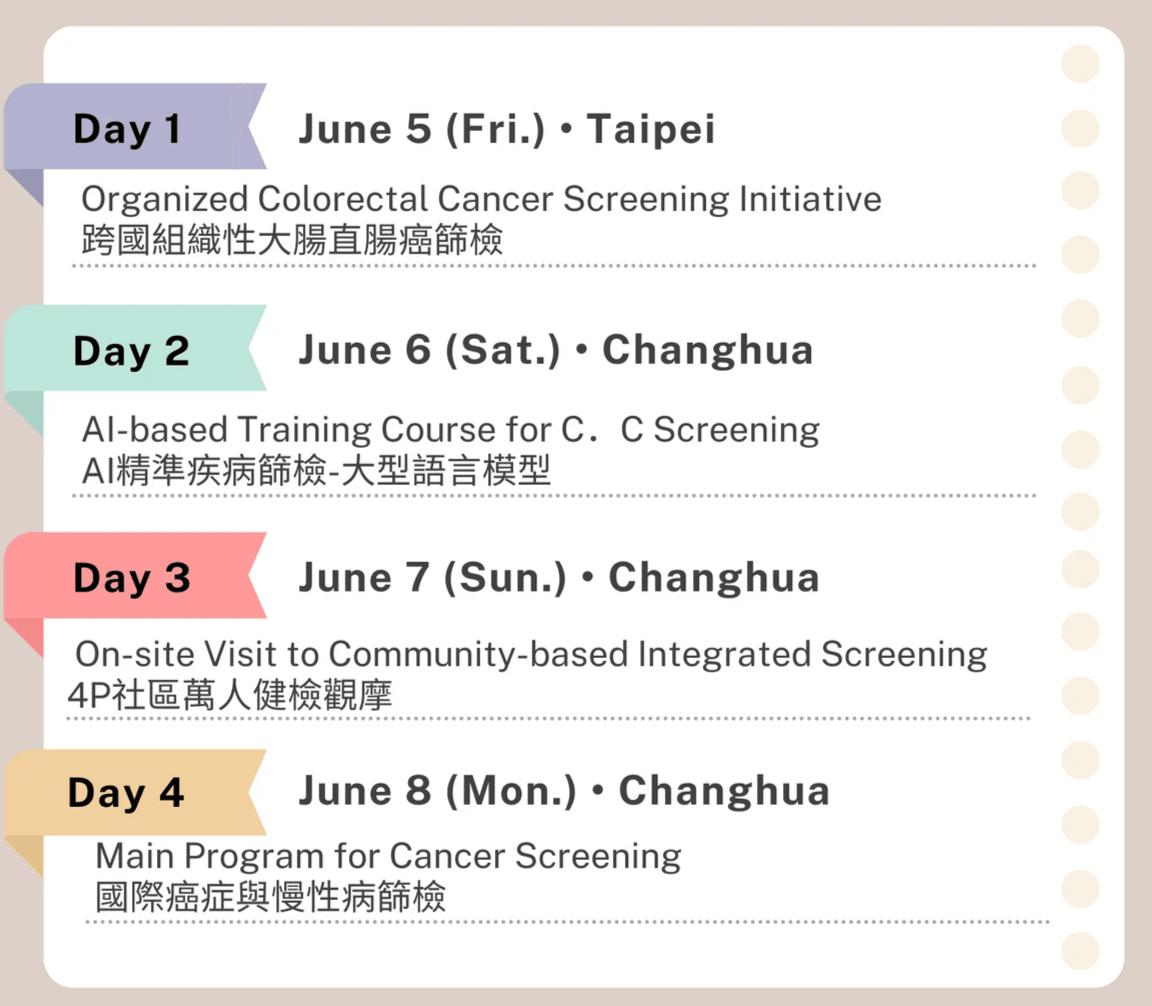The width and height of the screenshot is (1152, 1006).
Task: Open the June 6 (Sat.) Changhua heading
Action: click(x=555, y=351)
